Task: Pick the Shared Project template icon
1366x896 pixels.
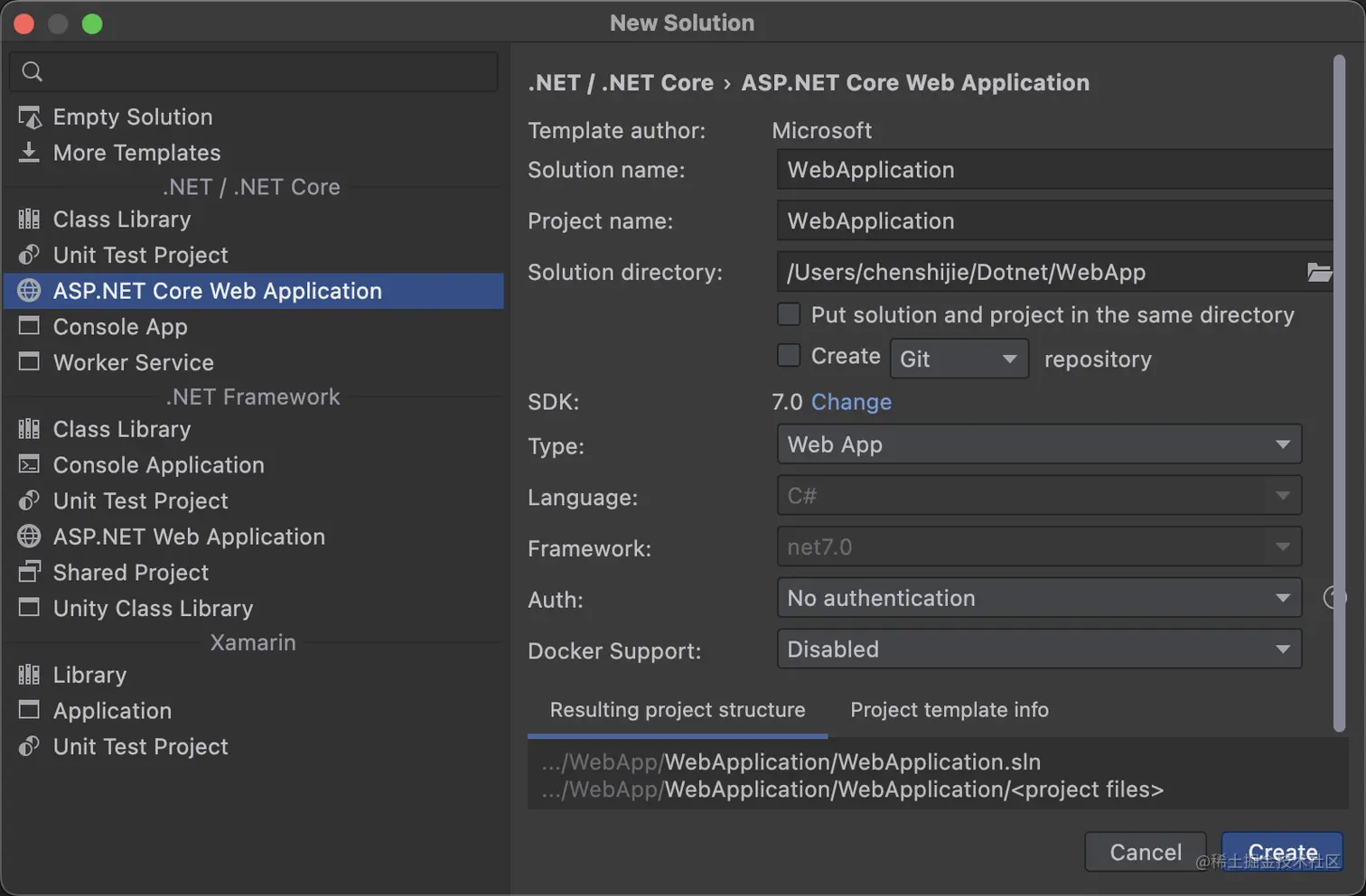Action: tap(30, 572)
